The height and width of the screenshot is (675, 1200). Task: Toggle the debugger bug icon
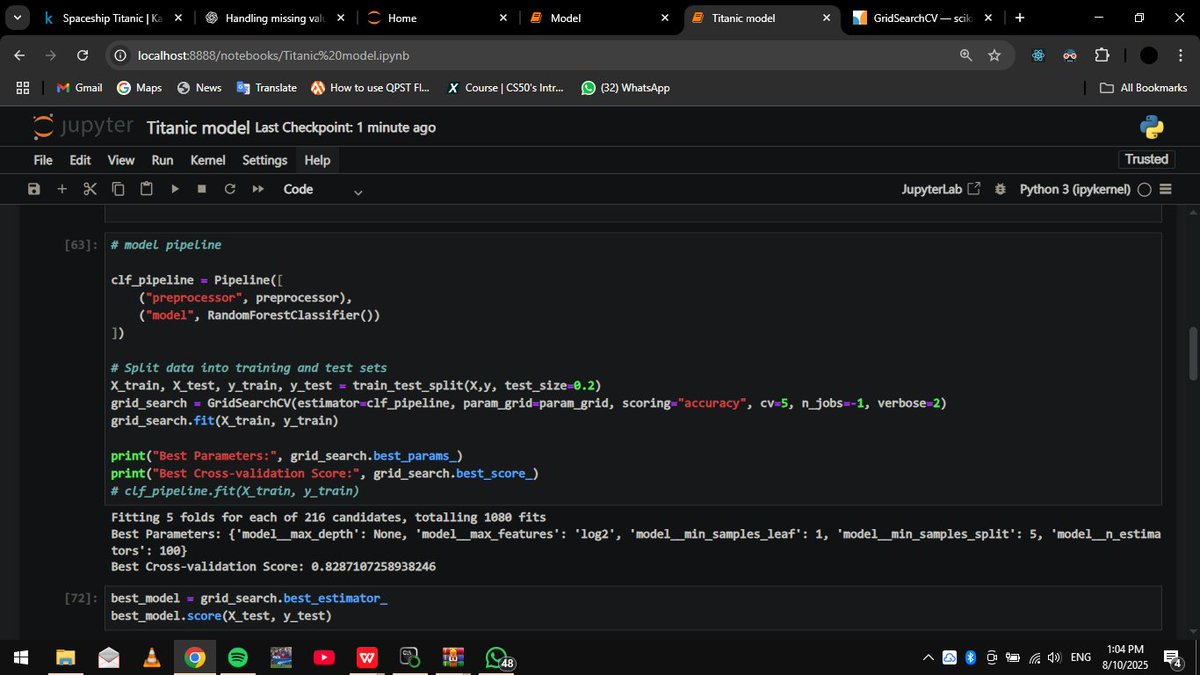click(x=1001, y=189)
